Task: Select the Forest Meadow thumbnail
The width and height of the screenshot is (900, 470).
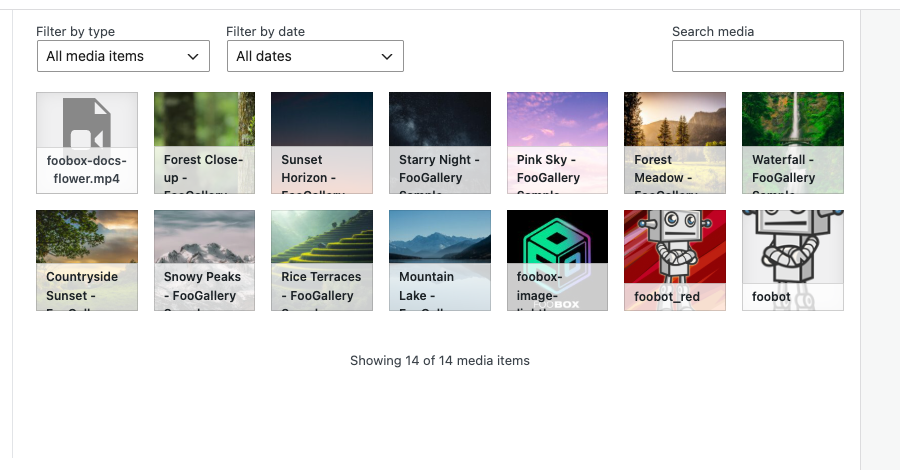Action: [x=675, y=143]
